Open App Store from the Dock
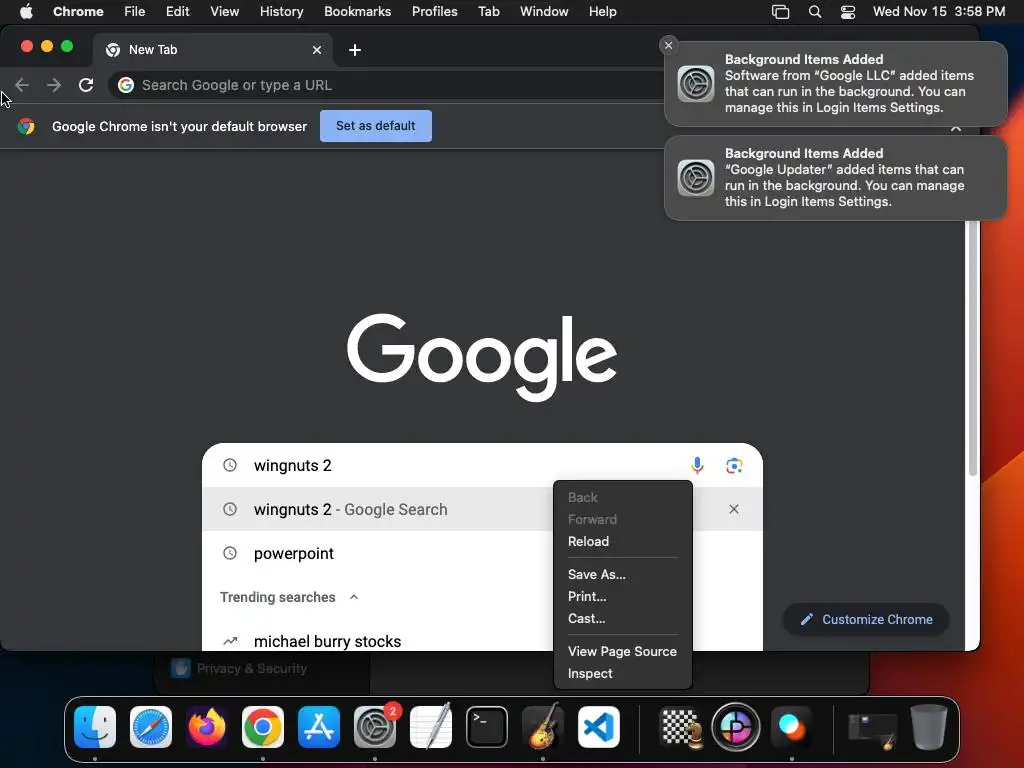Viewport: 1024px width, 768px height. point(319,726)
